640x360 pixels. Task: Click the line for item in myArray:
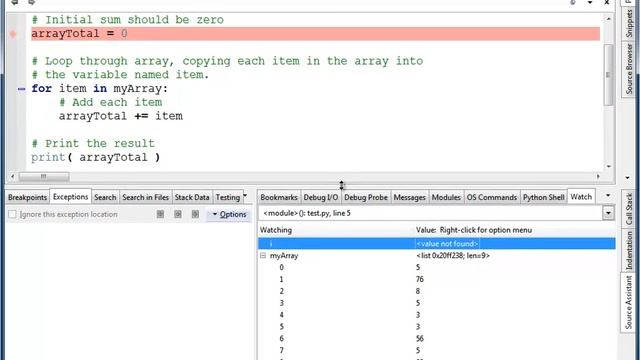pos(100,89)
